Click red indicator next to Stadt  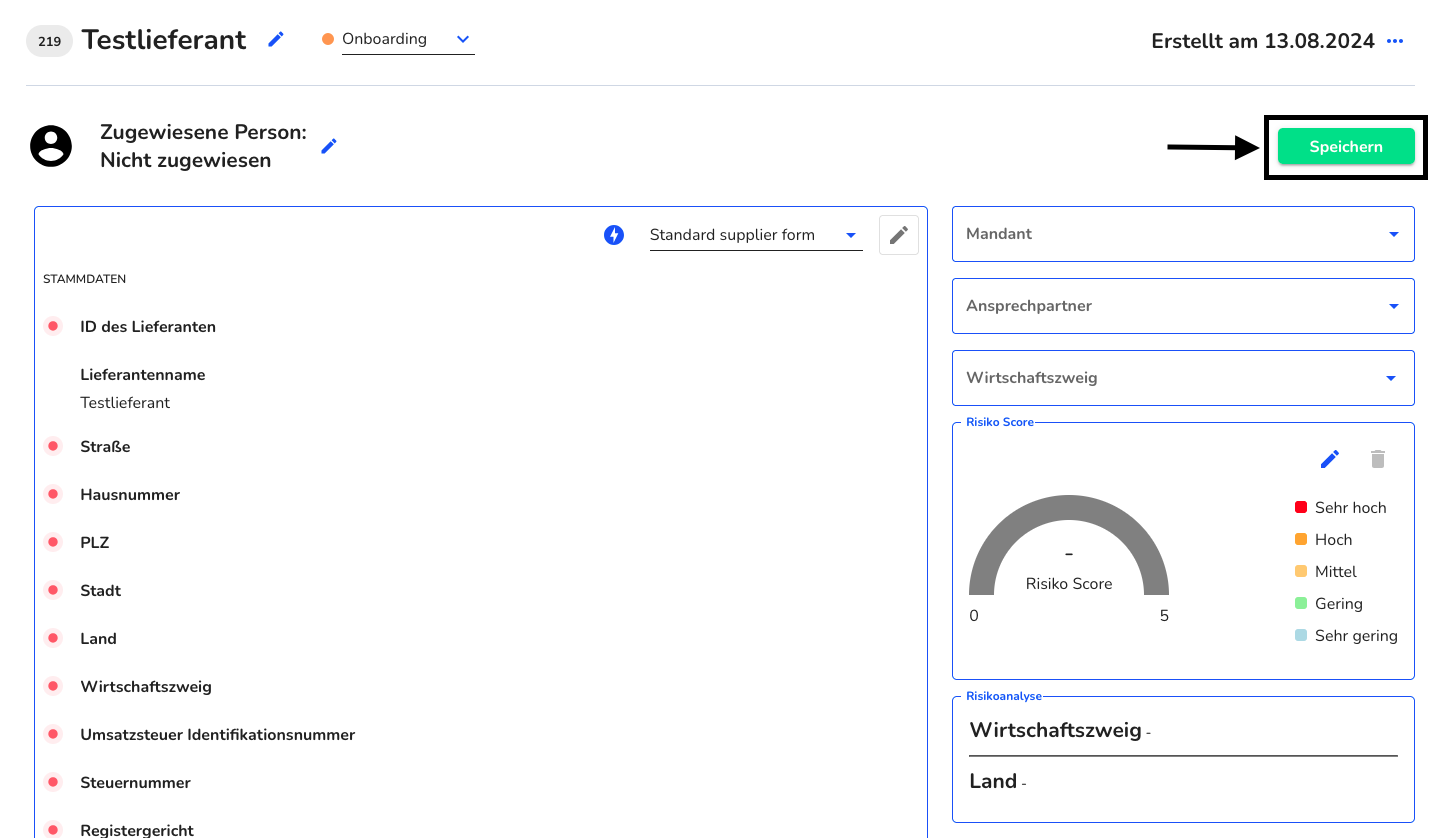tap(53, 590)
